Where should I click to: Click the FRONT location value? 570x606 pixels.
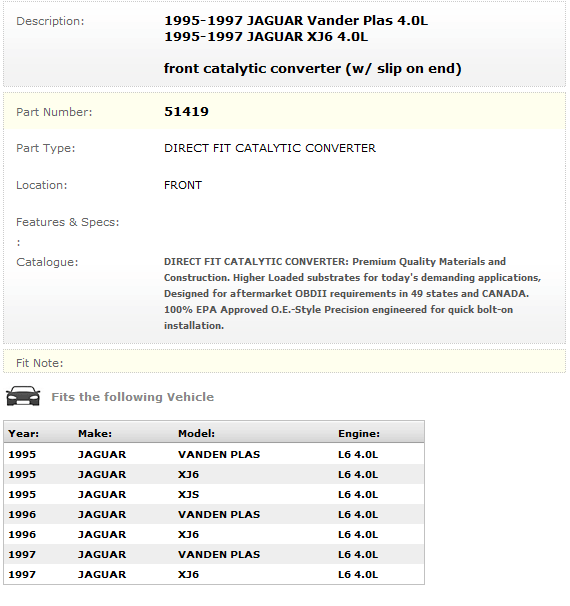point(183,186)
